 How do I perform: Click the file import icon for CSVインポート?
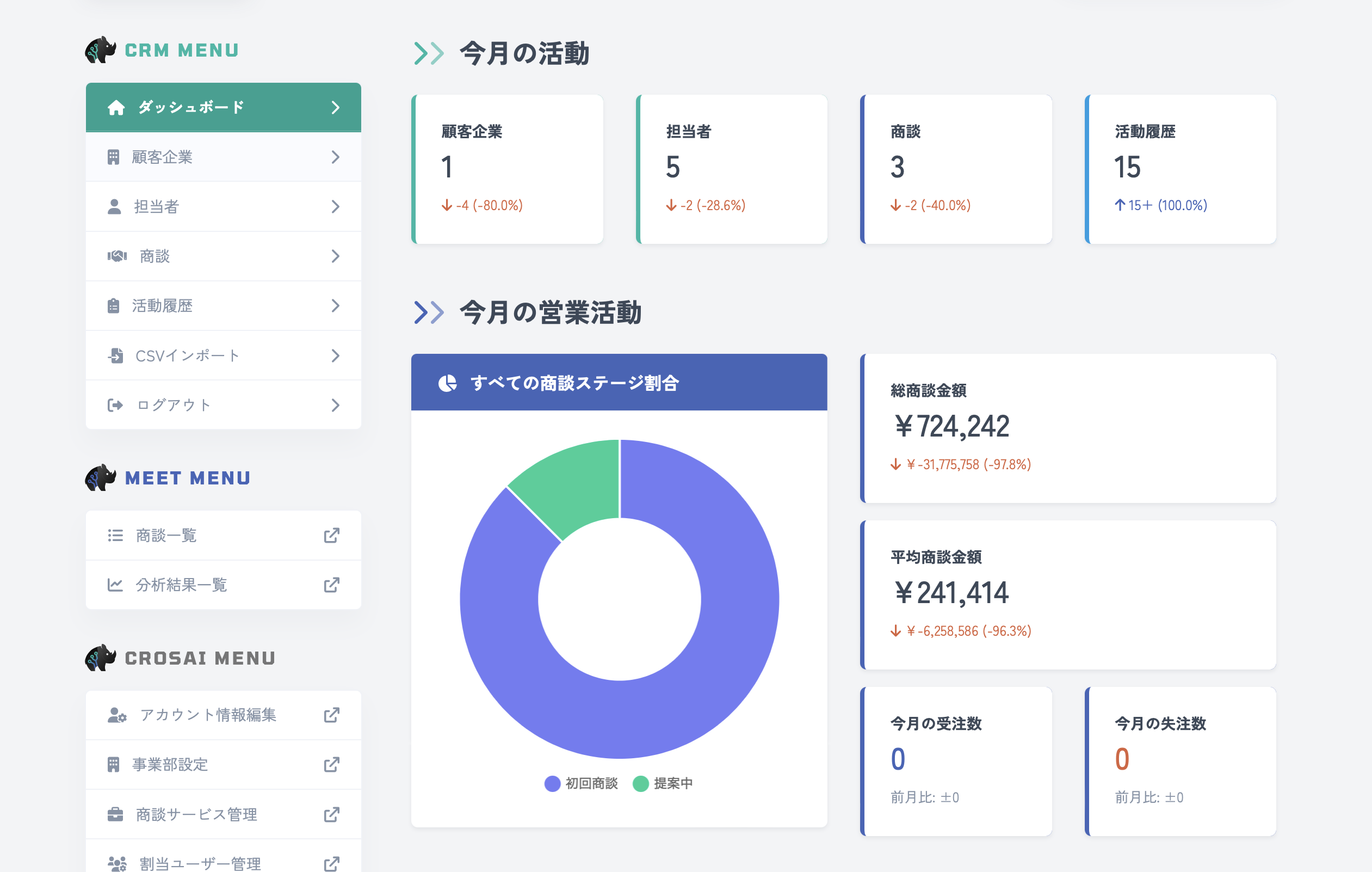point(116,355)
